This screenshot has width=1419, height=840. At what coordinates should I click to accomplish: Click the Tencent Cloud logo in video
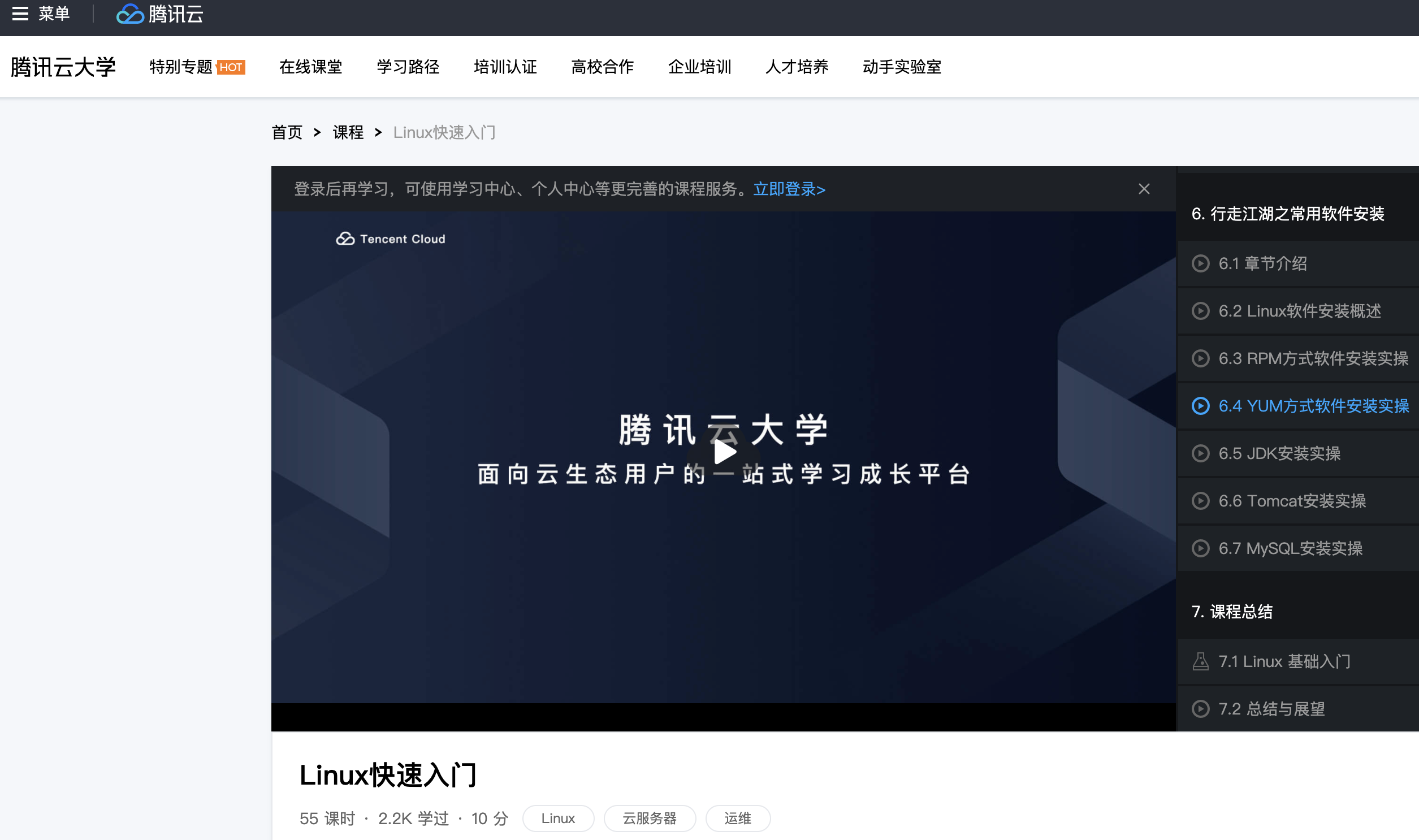(391, 239)
